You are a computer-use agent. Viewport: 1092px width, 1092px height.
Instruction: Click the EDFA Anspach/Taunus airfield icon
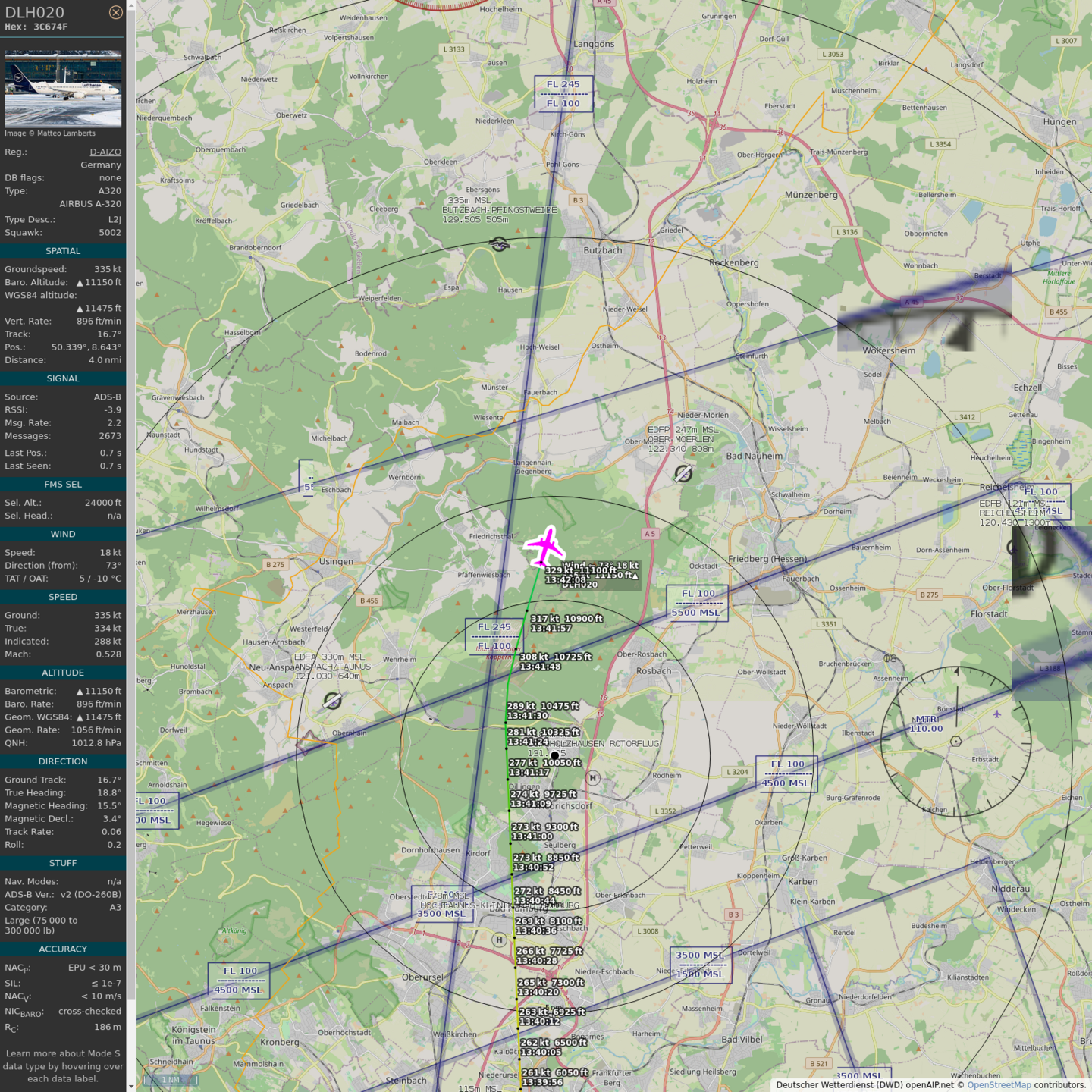[332, 701]
